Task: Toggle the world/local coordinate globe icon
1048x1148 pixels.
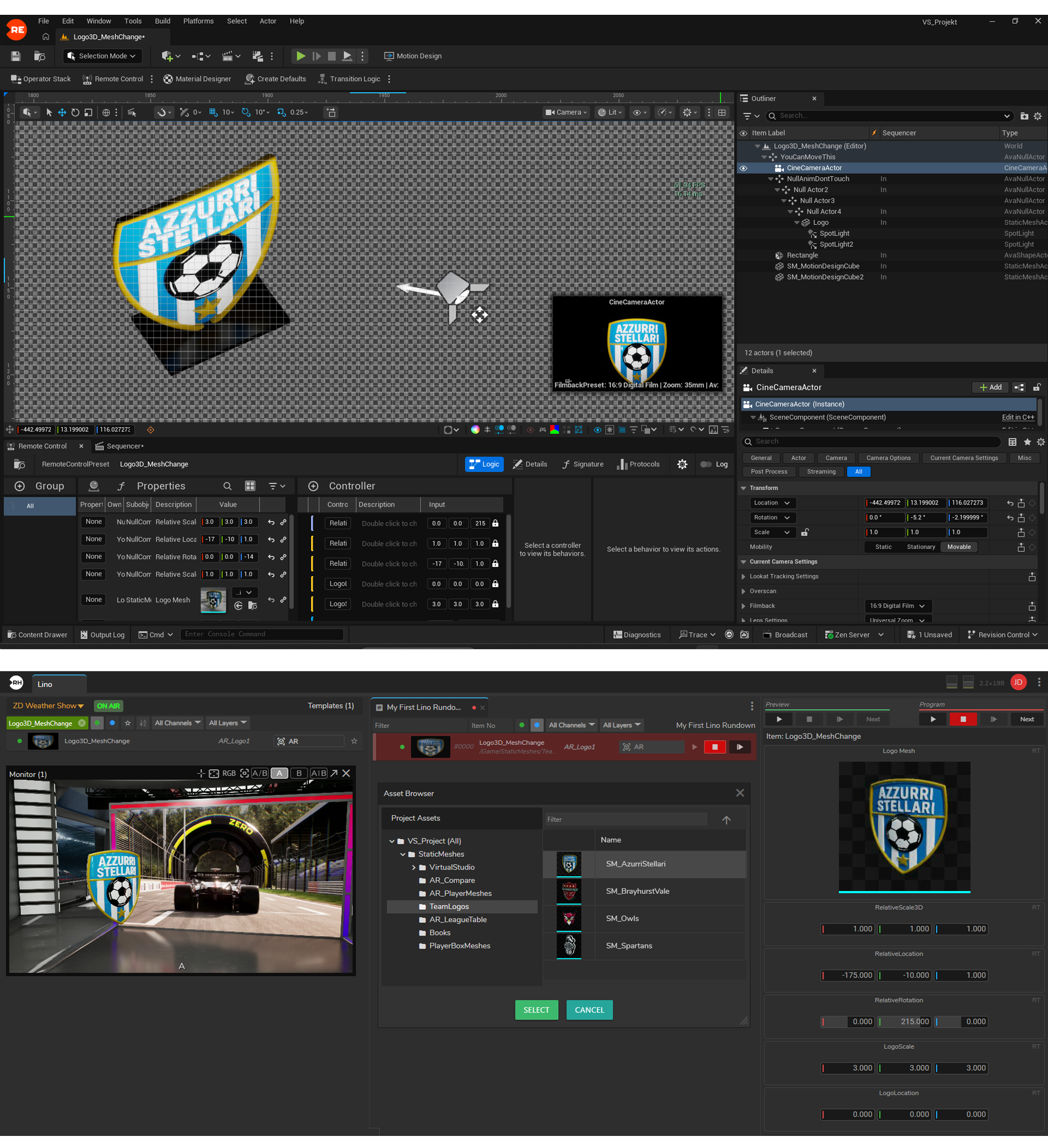Action: coord(106,112)
